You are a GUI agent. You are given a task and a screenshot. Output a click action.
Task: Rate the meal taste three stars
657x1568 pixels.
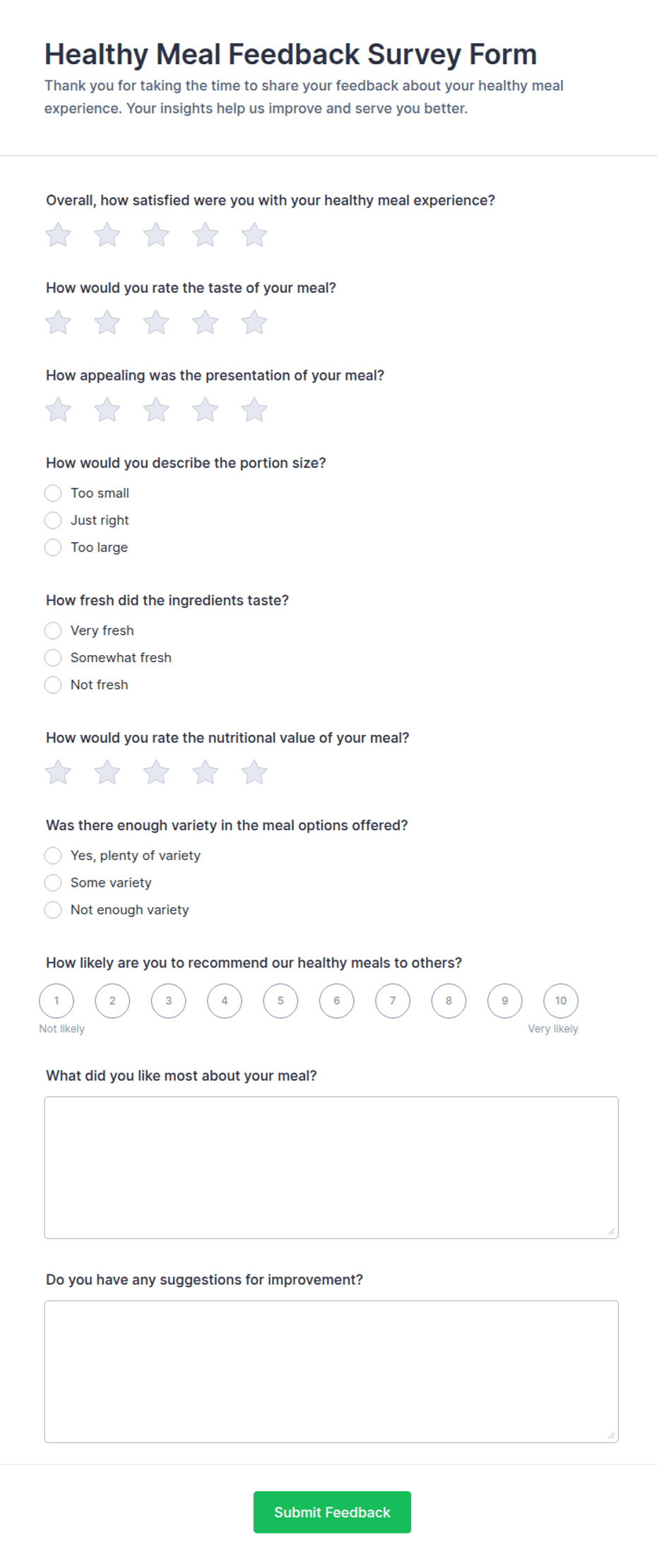[x=156, y=323]
